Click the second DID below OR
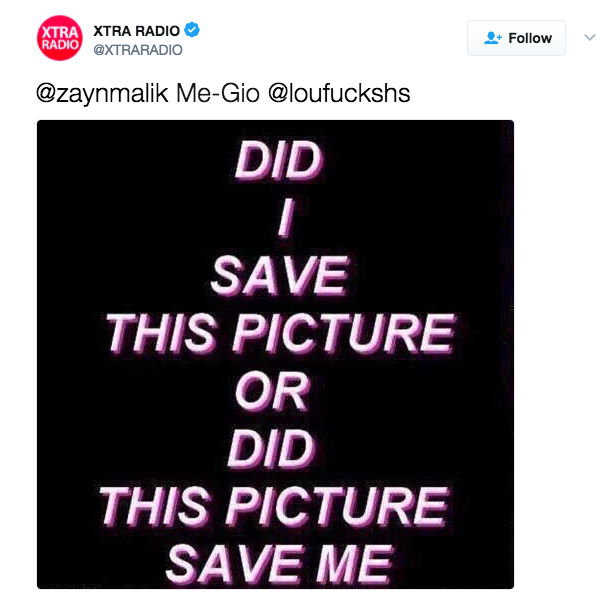 pos(272,448)
